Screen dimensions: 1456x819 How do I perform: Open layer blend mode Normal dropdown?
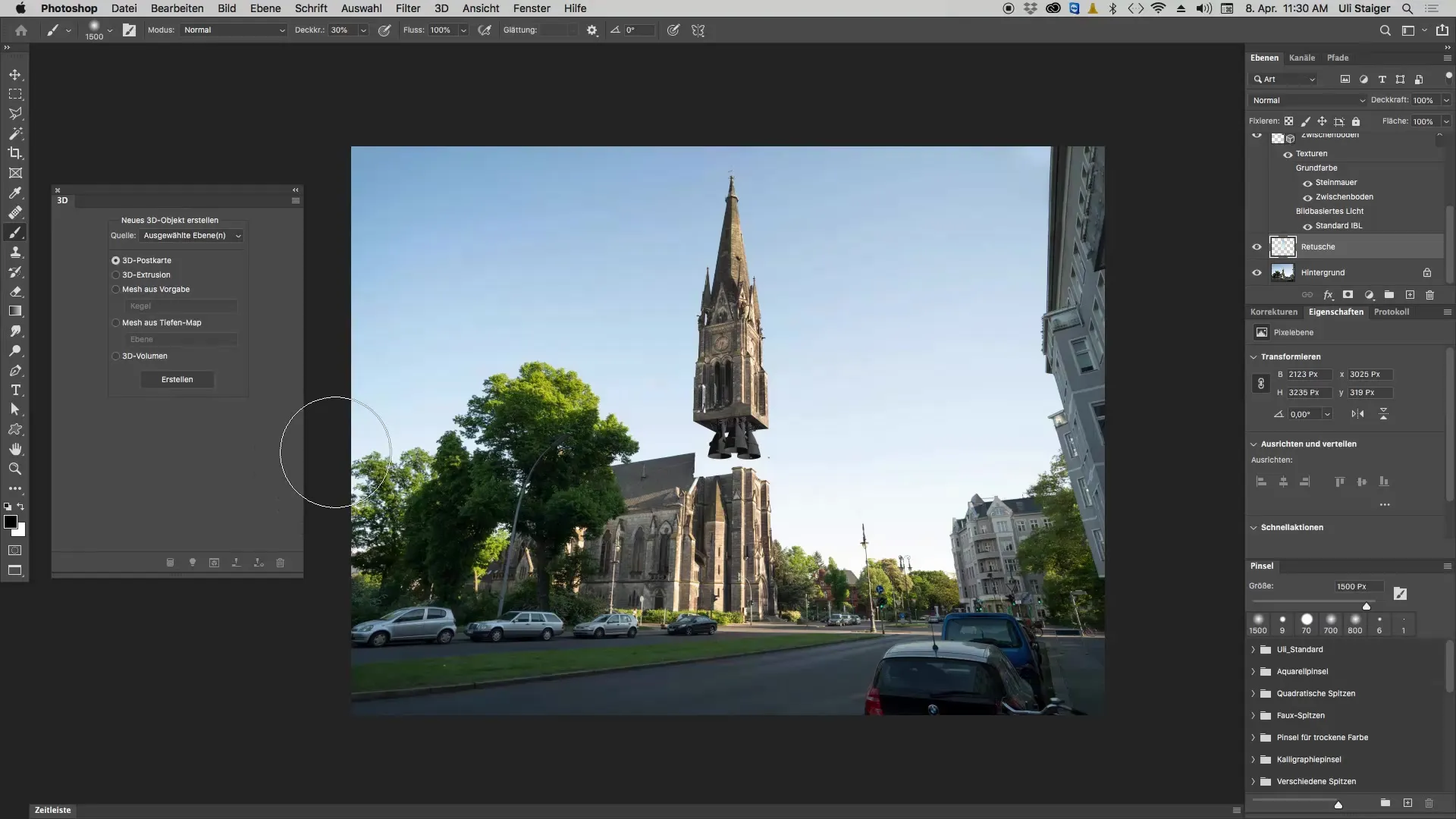(1308, 100)
